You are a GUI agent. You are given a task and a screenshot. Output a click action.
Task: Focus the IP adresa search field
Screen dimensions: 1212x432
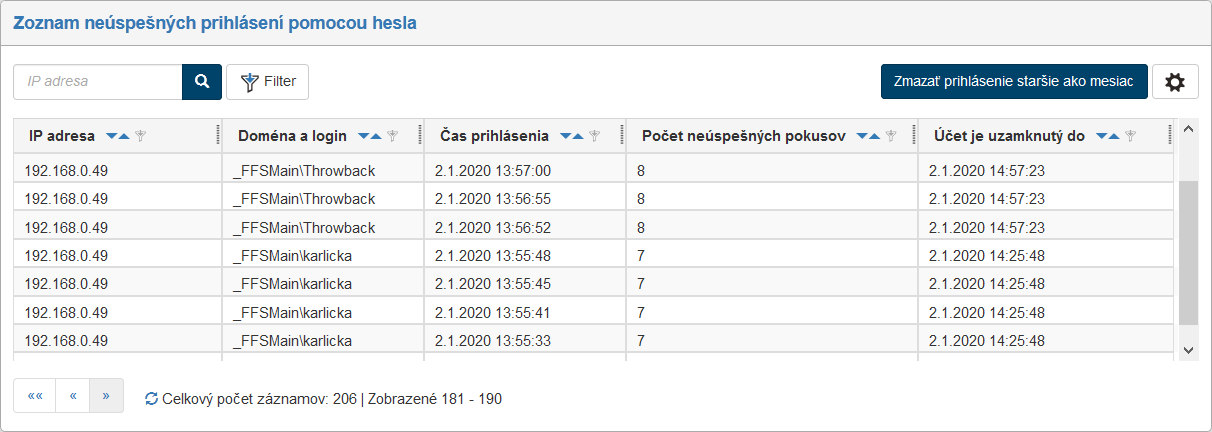[x=98, y=82]
